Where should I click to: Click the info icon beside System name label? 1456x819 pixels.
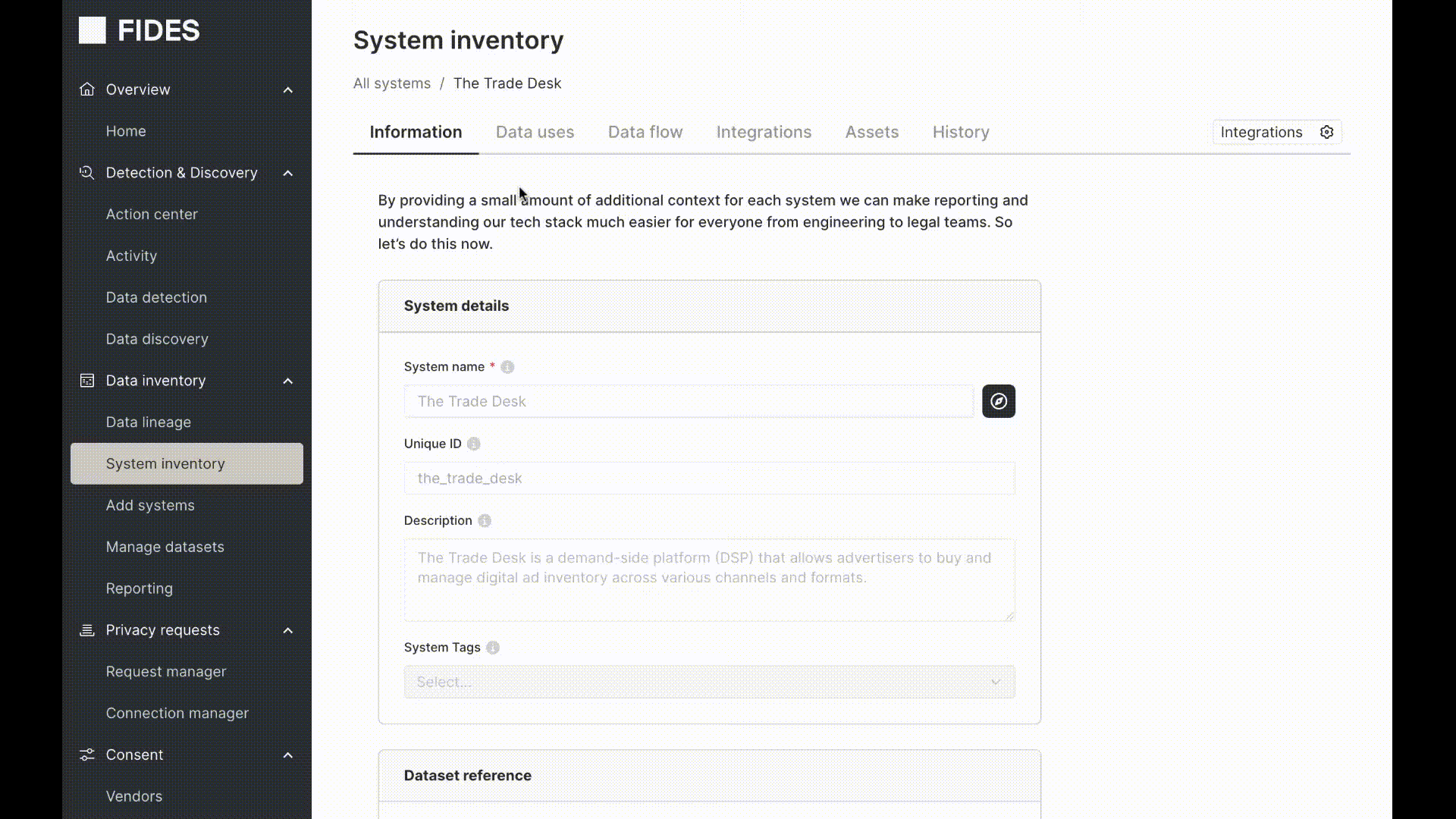[x=507, y=367]
